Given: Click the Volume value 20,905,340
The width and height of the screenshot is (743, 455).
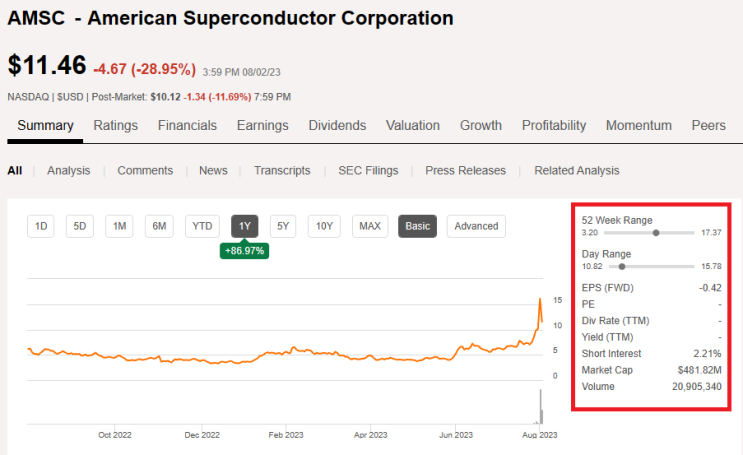Looking at the screenshot, I should click(697, 387).
